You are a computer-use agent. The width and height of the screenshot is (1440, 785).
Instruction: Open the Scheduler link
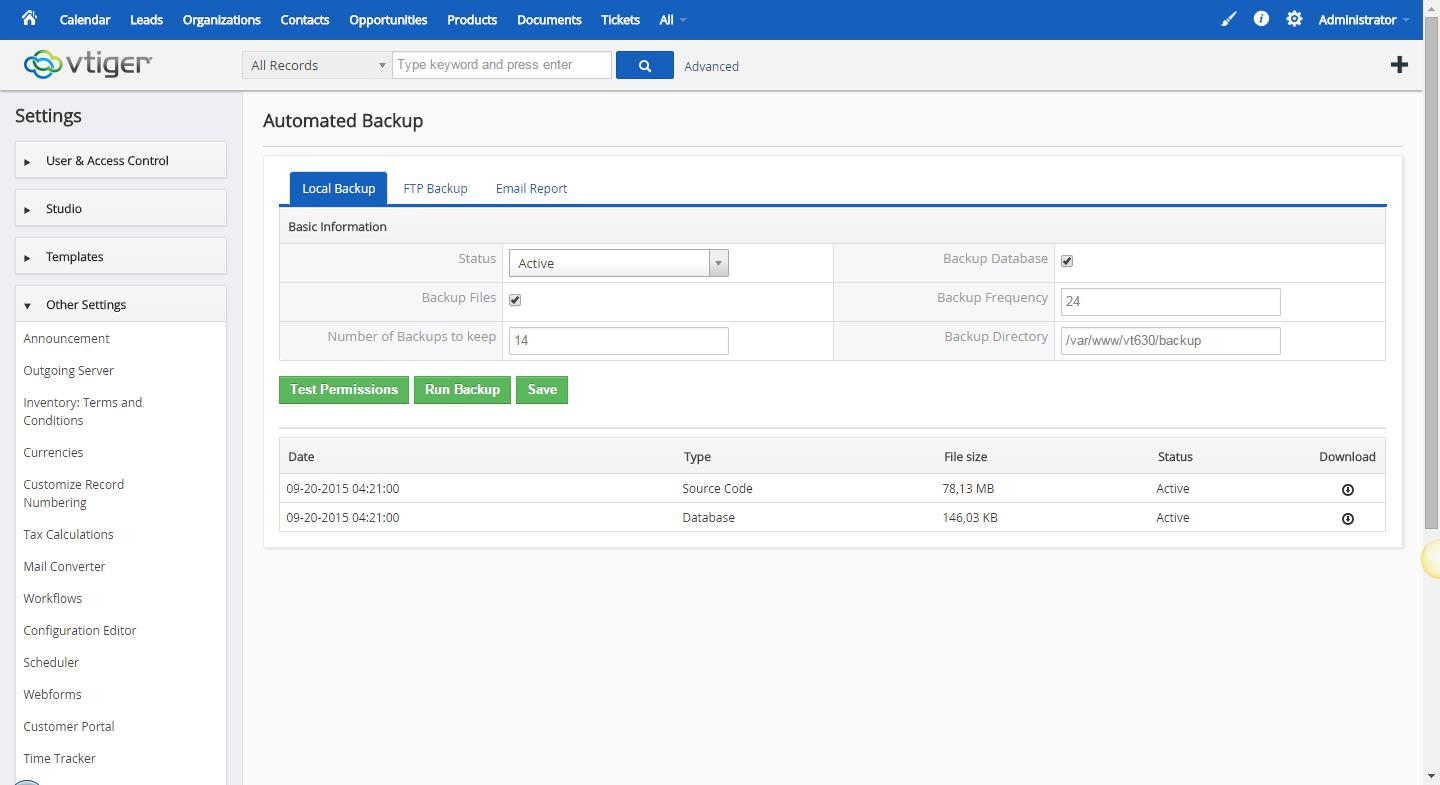[x=51, y=663]
